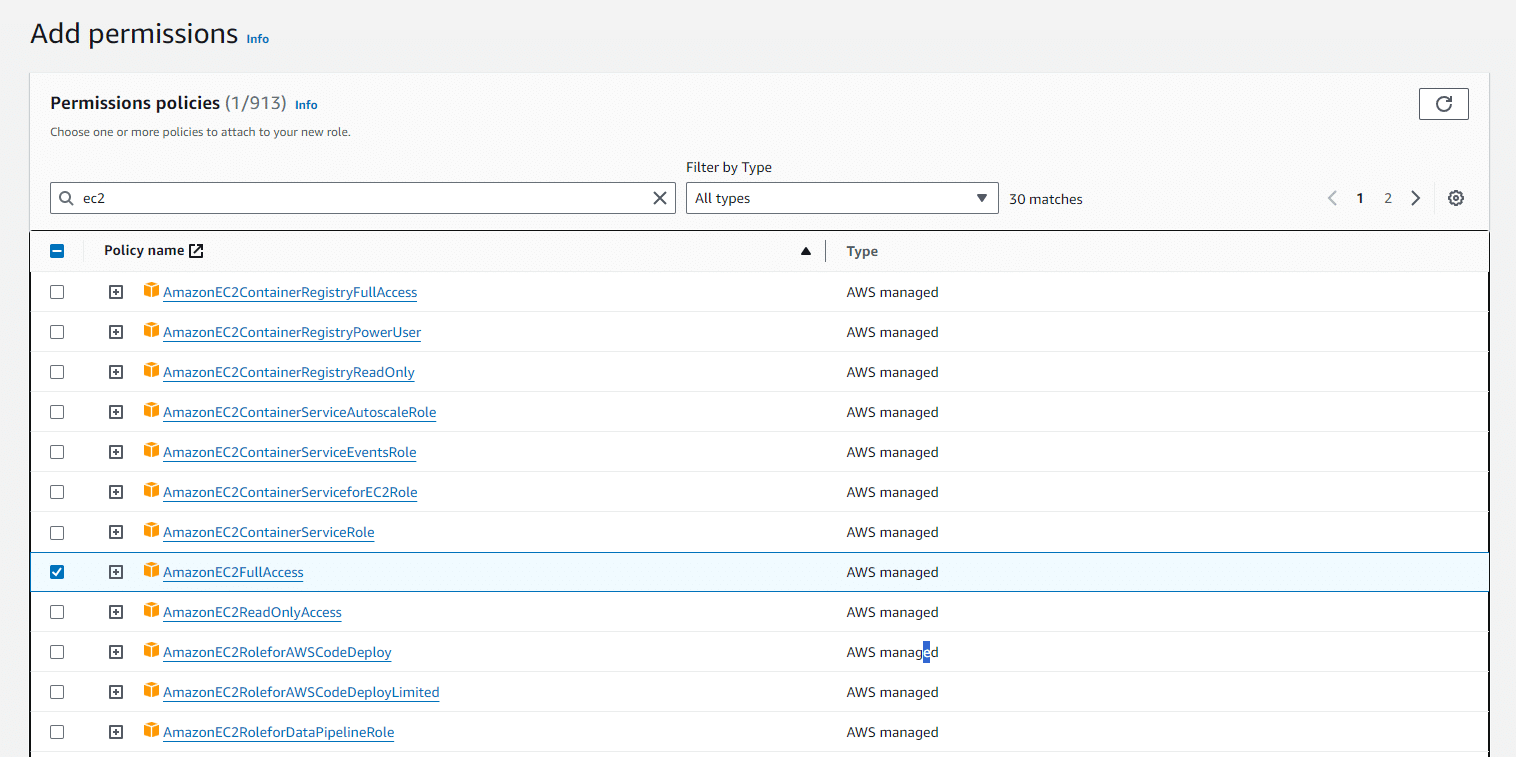This screenshot has height=757, width=1516.
Task: Check the AmazonEC2ReadOnlyAccess policy checkbox
Action: 57,612
